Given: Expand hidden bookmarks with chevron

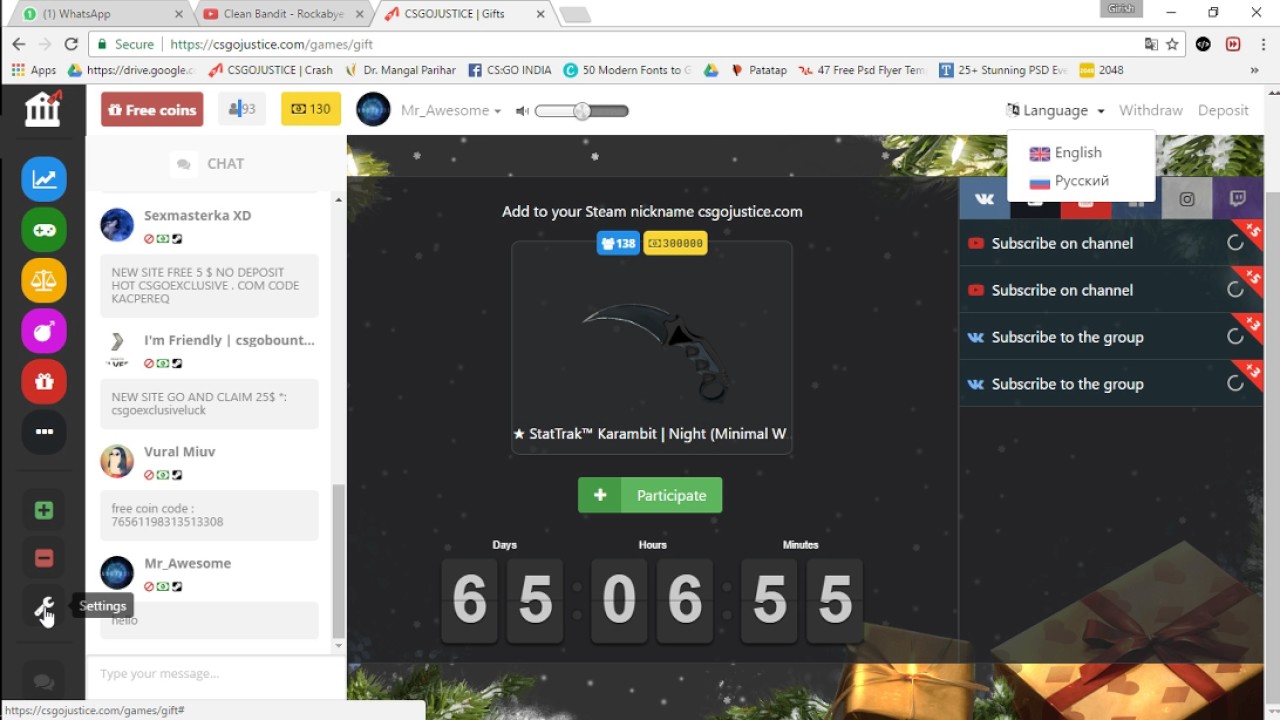Looking at the screenshot, I should click(x=1254, y=70).
